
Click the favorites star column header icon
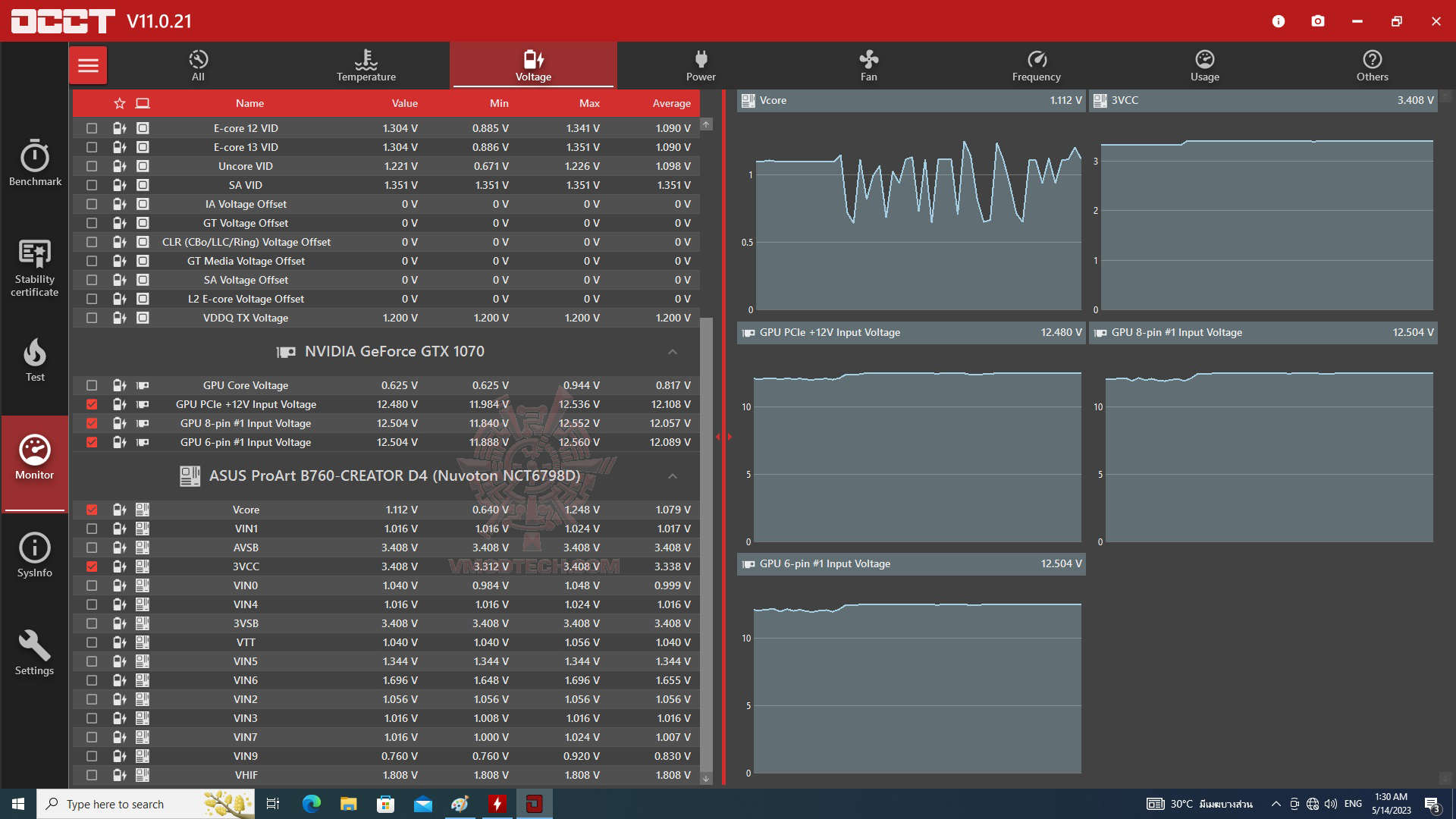click(119, 104)
